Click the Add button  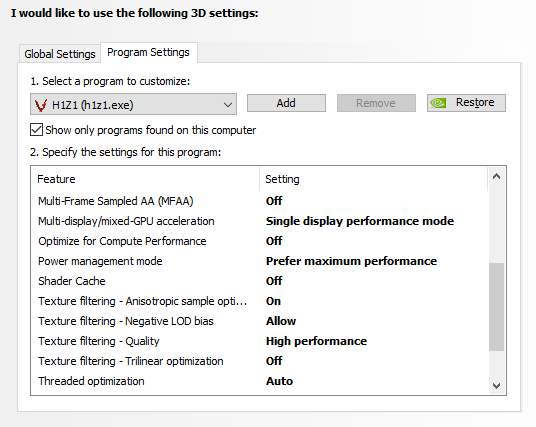(x=286, y=103)
